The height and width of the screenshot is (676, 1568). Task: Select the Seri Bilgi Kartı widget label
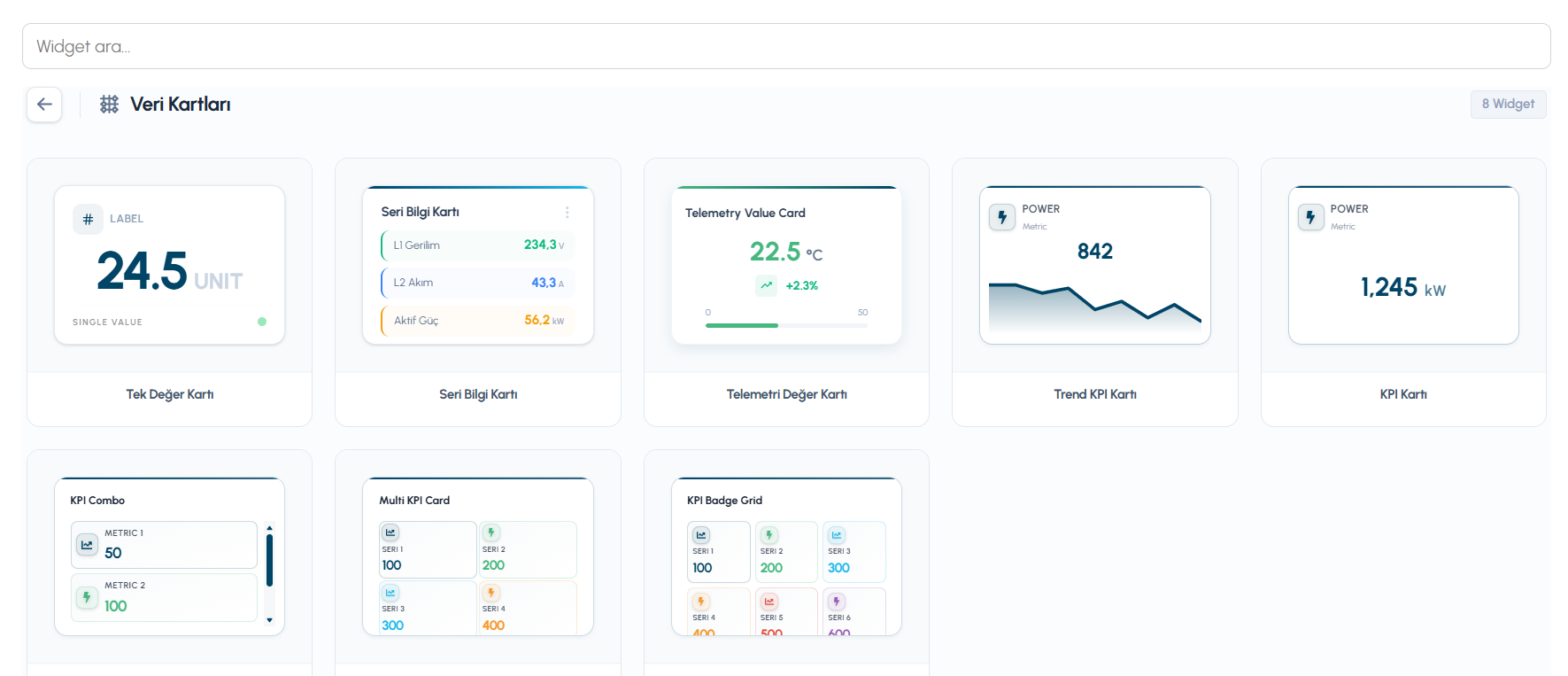pyautogui.click(x=478, y=394)
